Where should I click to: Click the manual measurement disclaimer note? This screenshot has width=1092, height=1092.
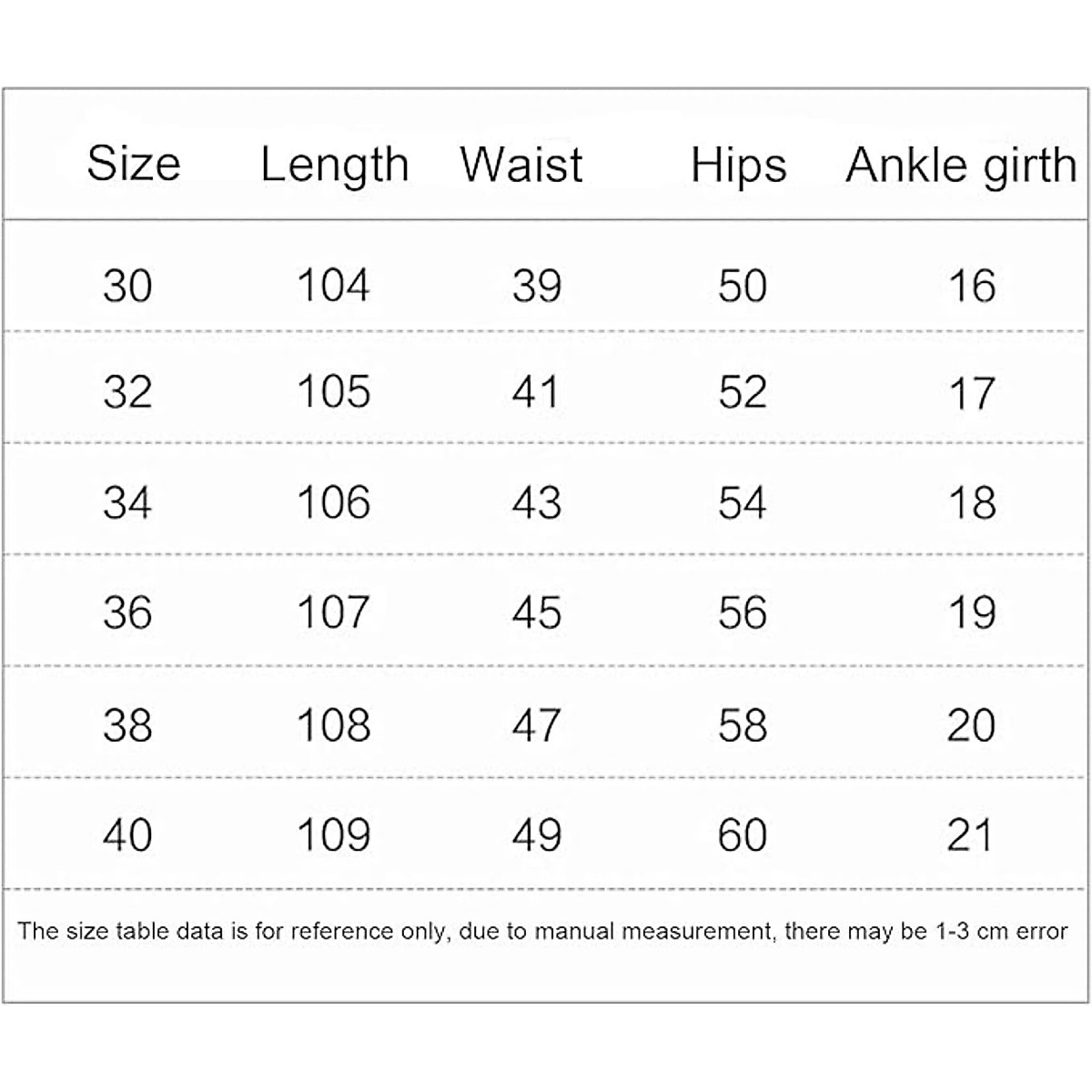(542, 932)
